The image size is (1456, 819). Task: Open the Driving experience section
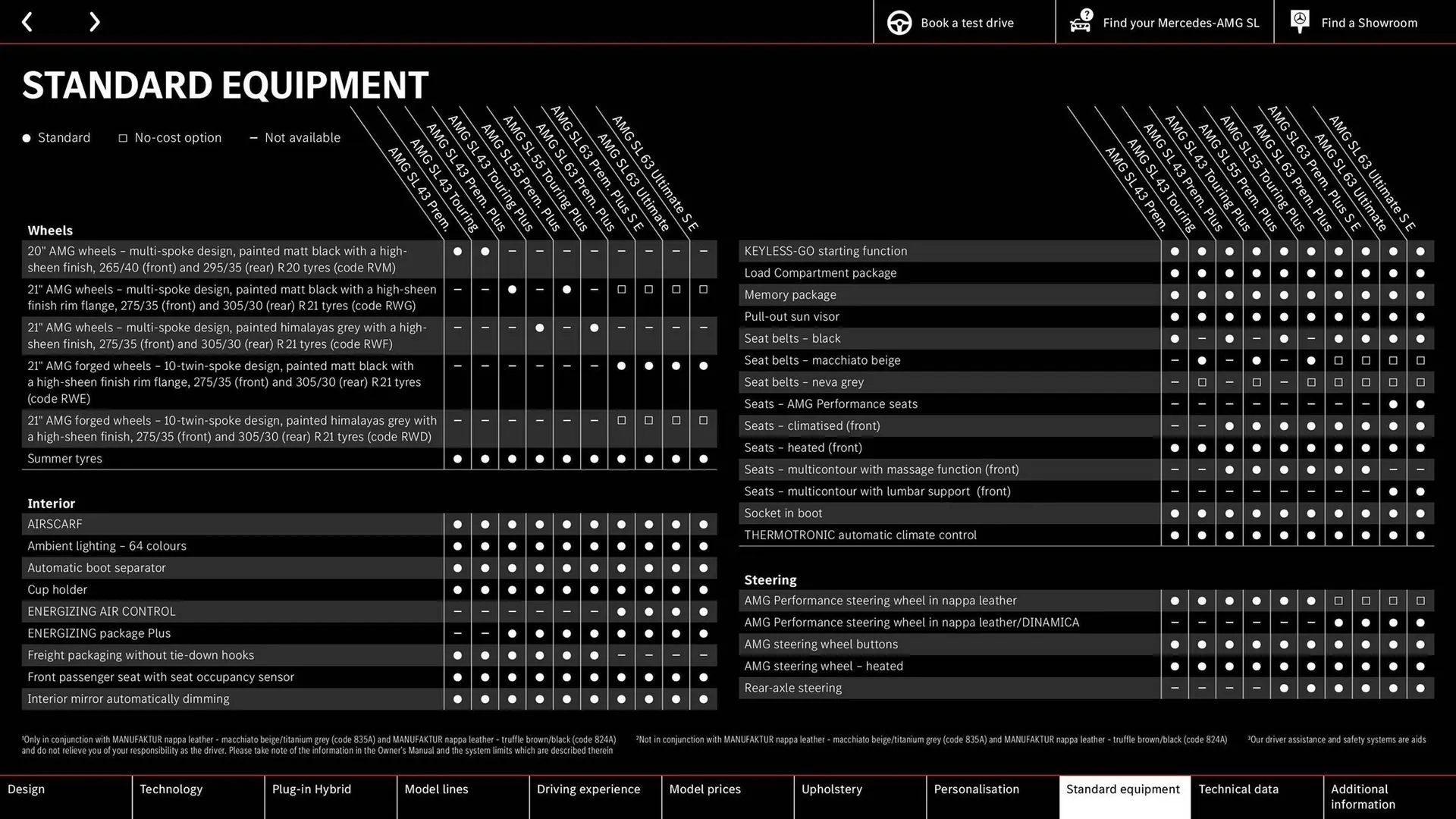coord(589,789)
